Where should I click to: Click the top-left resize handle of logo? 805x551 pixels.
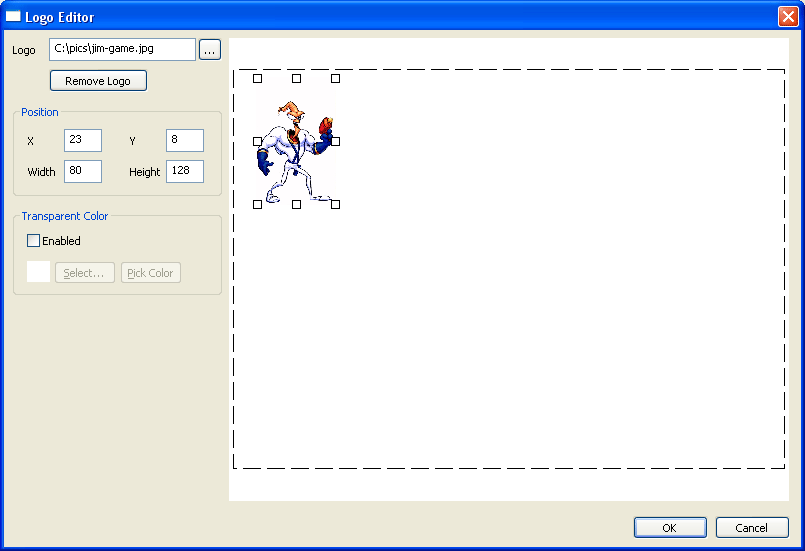(258, 79)
